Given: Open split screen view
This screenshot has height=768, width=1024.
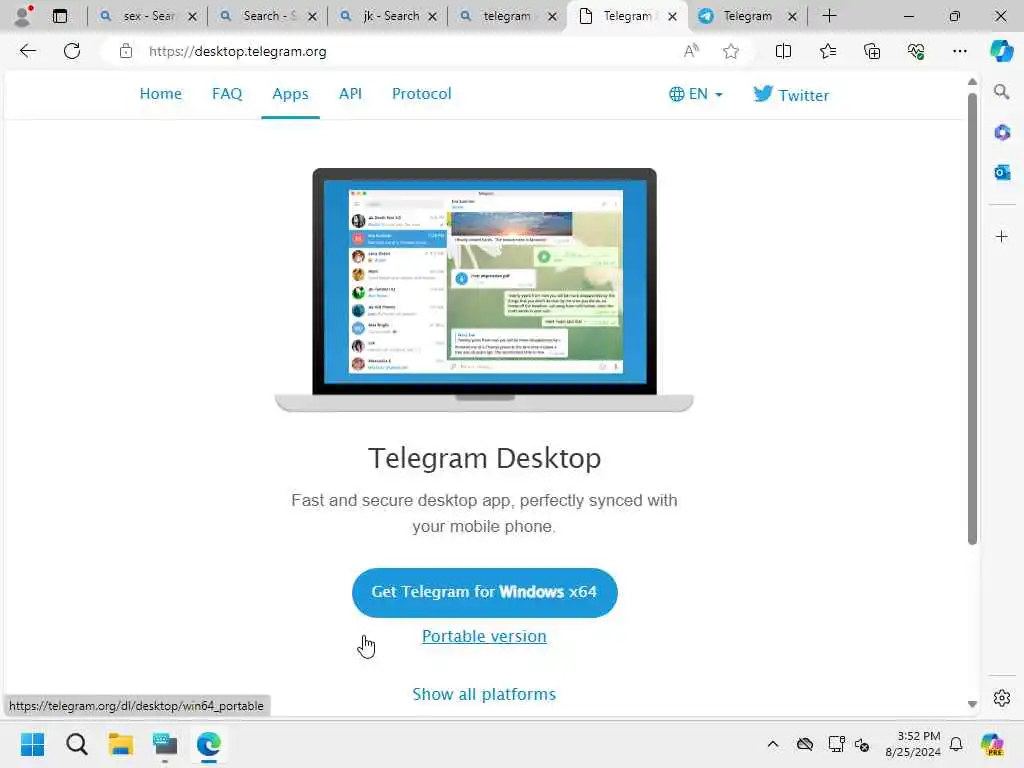Looking at the screenshot, I should tap(783, 51).
